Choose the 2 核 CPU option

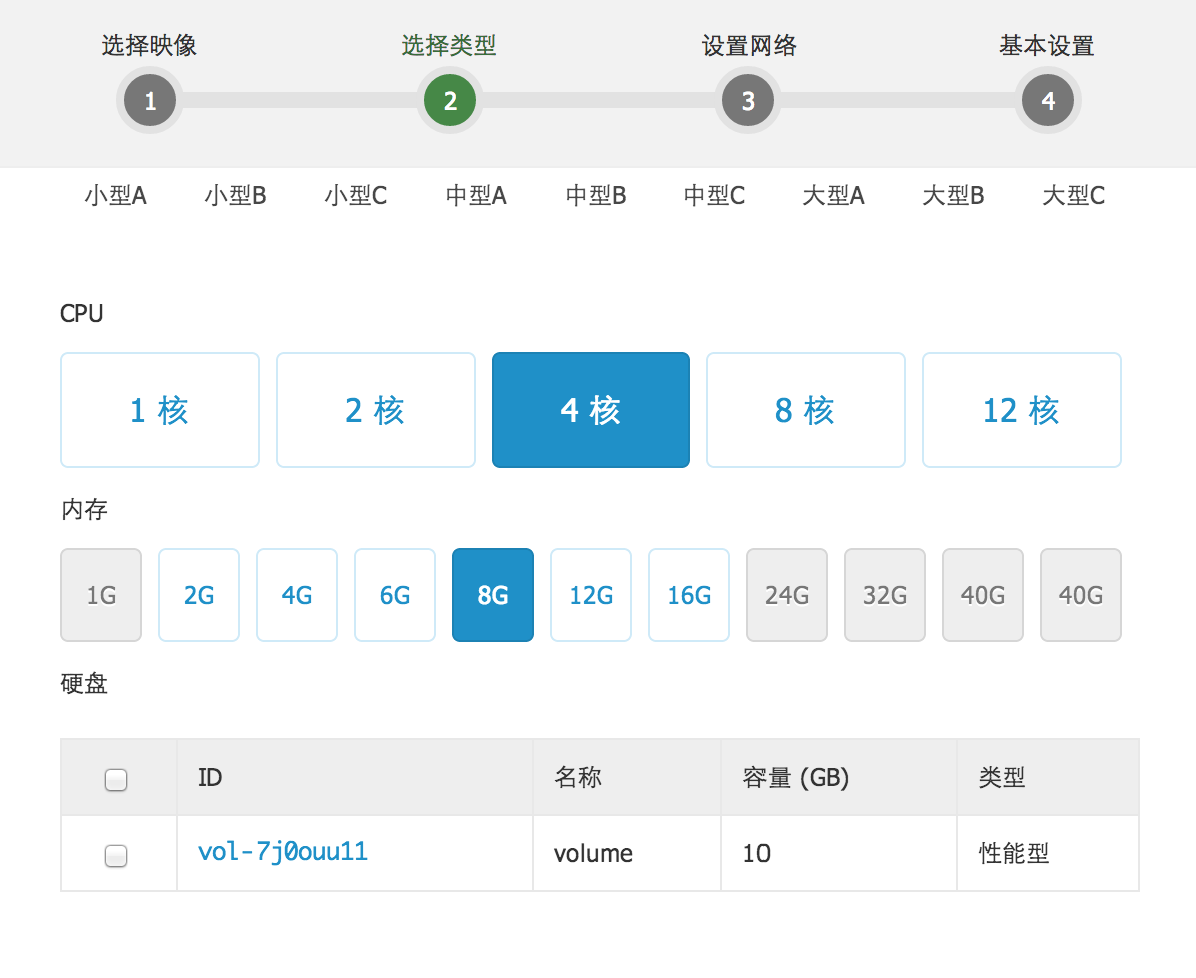(x=375, y=410)
